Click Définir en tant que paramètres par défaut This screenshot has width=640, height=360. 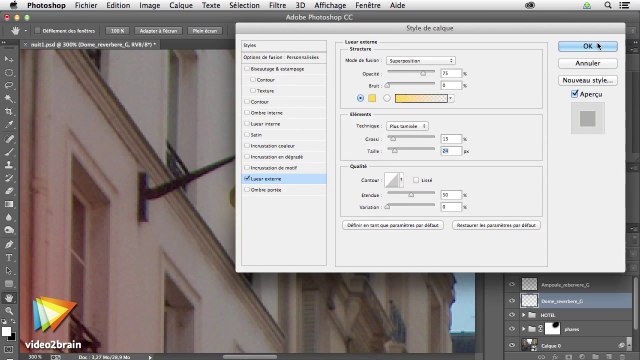tap(393, 225)
